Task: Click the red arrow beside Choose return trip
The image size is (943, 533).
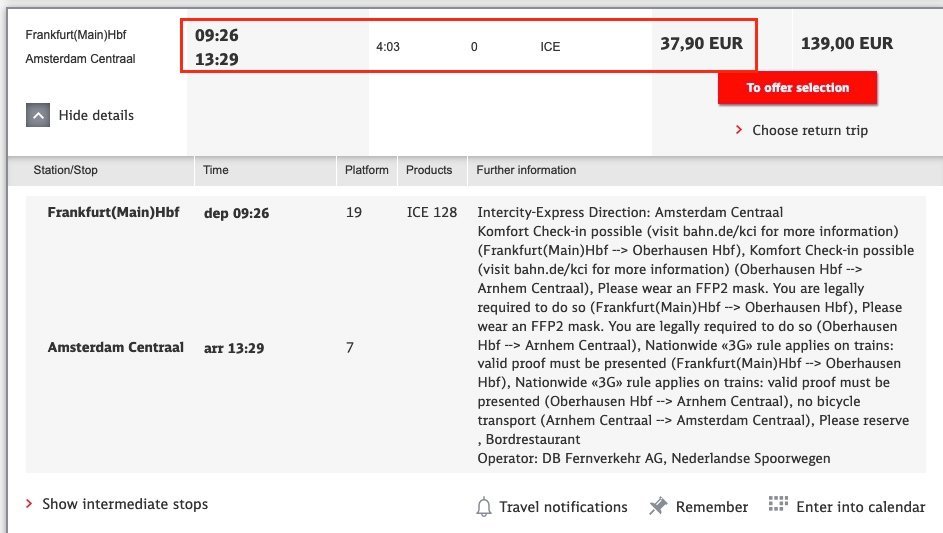Action: (739, 130)
